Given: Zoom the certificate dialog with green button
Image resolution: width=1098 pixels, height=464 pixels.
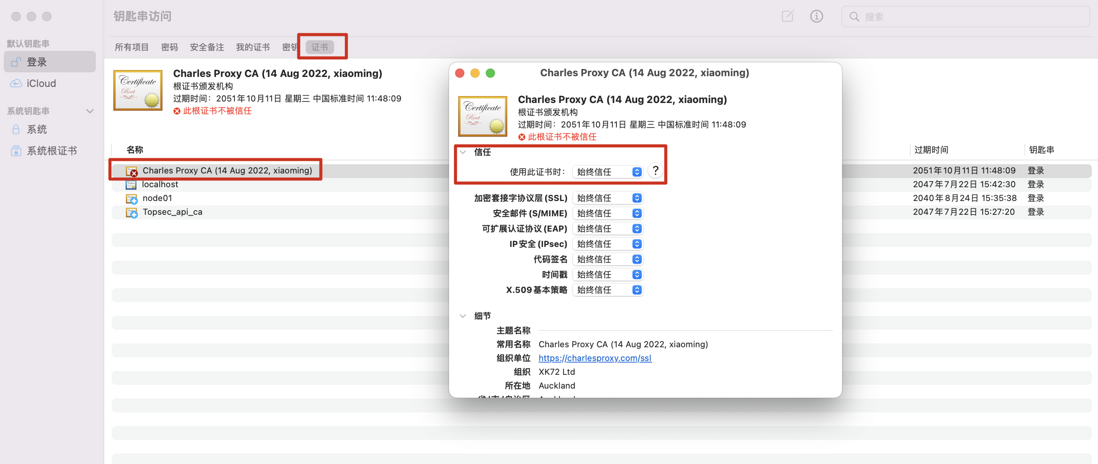Looking at the screenshot, I should pos(490,73).
